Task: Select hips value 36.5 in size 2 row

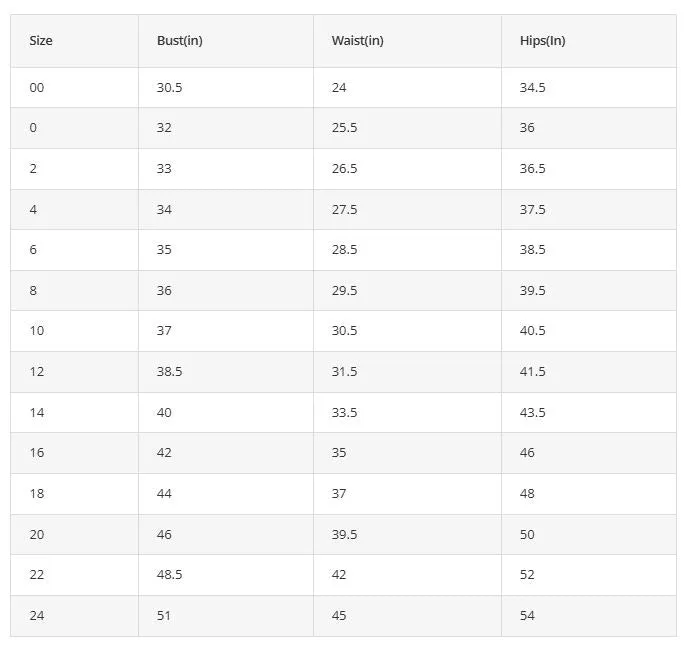Action: (x=533, y=169)
